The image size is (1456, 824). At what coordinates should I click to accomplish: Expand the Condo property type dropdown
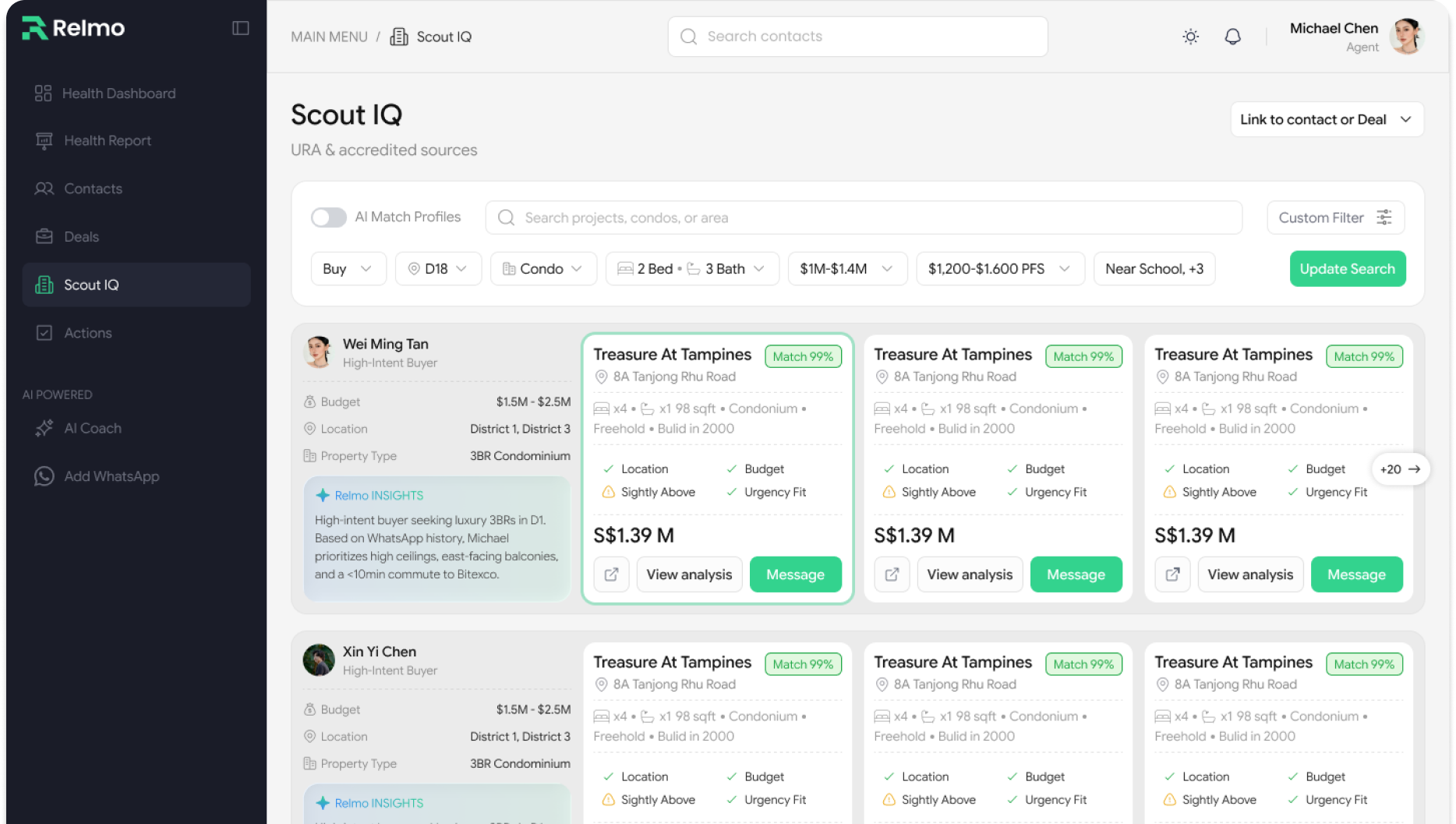[542, 269]
